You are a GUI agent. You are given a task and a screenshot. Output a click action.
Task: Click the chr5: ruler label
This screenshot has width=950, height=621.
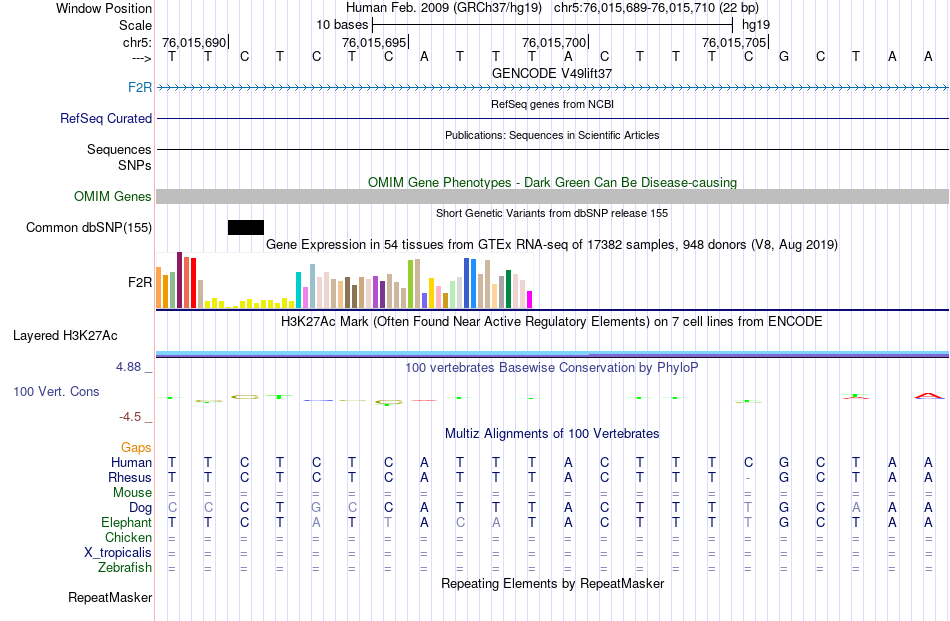tap(137, 42)
